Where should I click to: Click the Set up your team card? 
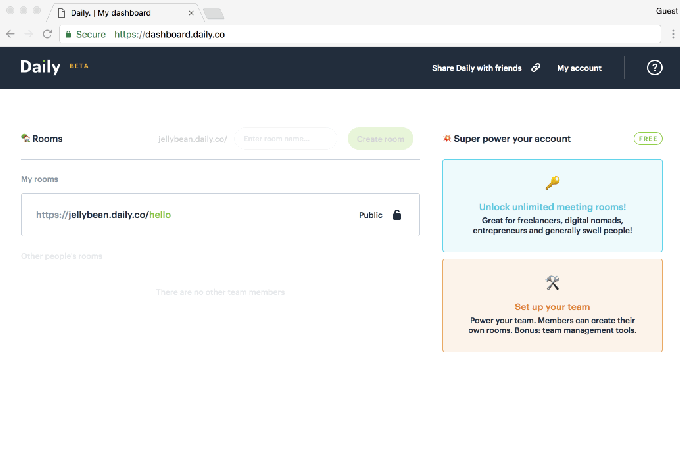click(552, 305)
